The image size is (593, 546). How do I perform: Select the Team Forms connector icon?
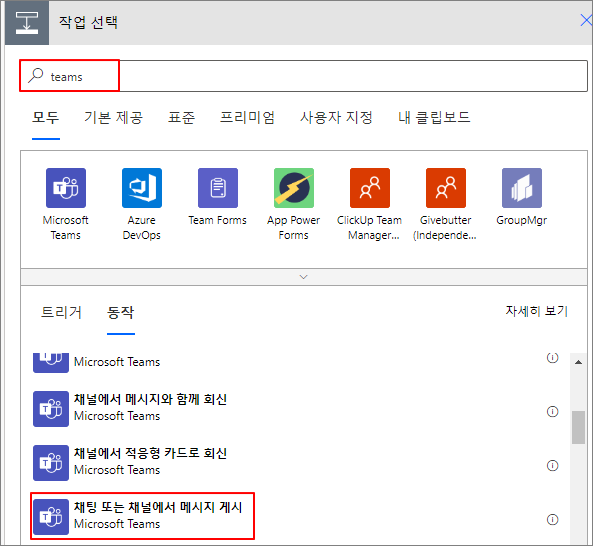click(218, 188)
